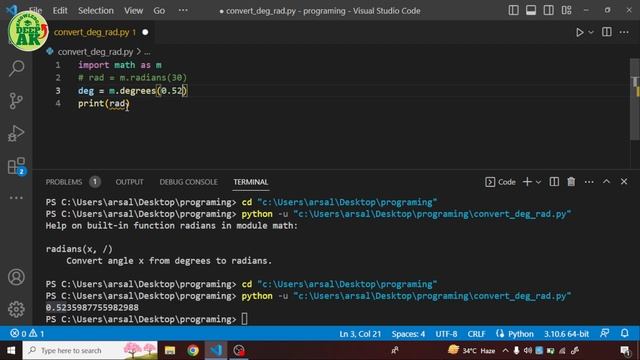Show hidden menu bar items ellipsis

[x=183, y=11]
